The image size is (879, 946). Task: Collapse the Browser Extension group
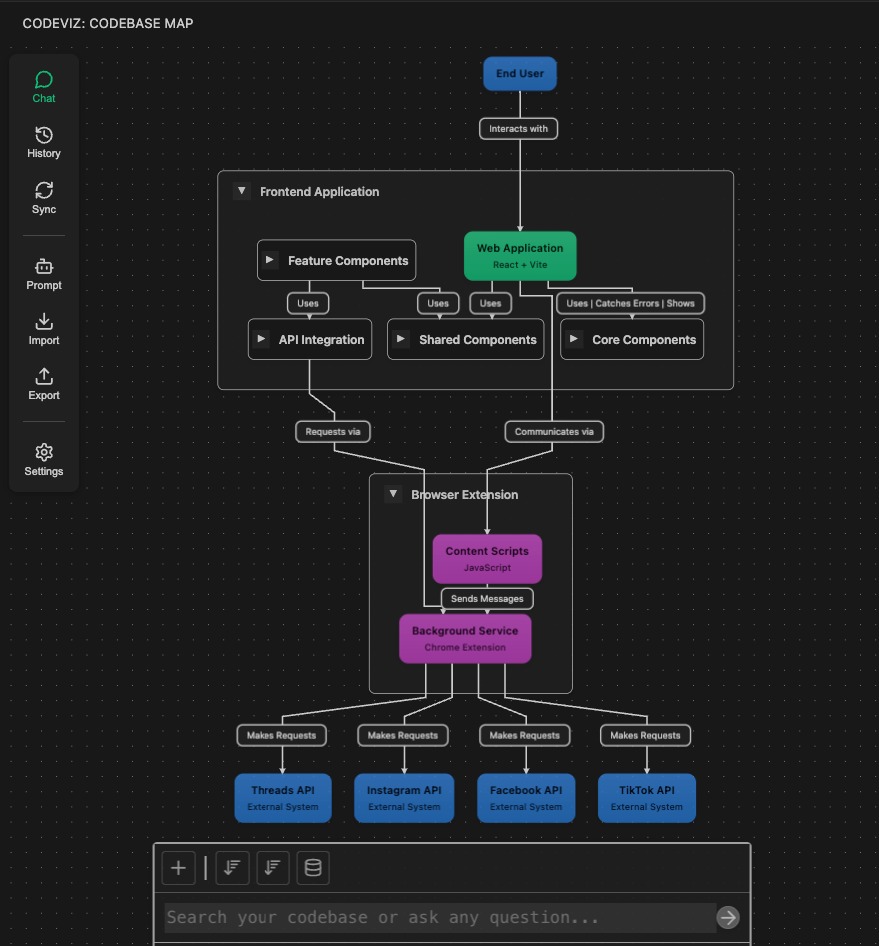pyautogui.click(x=393, y=494)
